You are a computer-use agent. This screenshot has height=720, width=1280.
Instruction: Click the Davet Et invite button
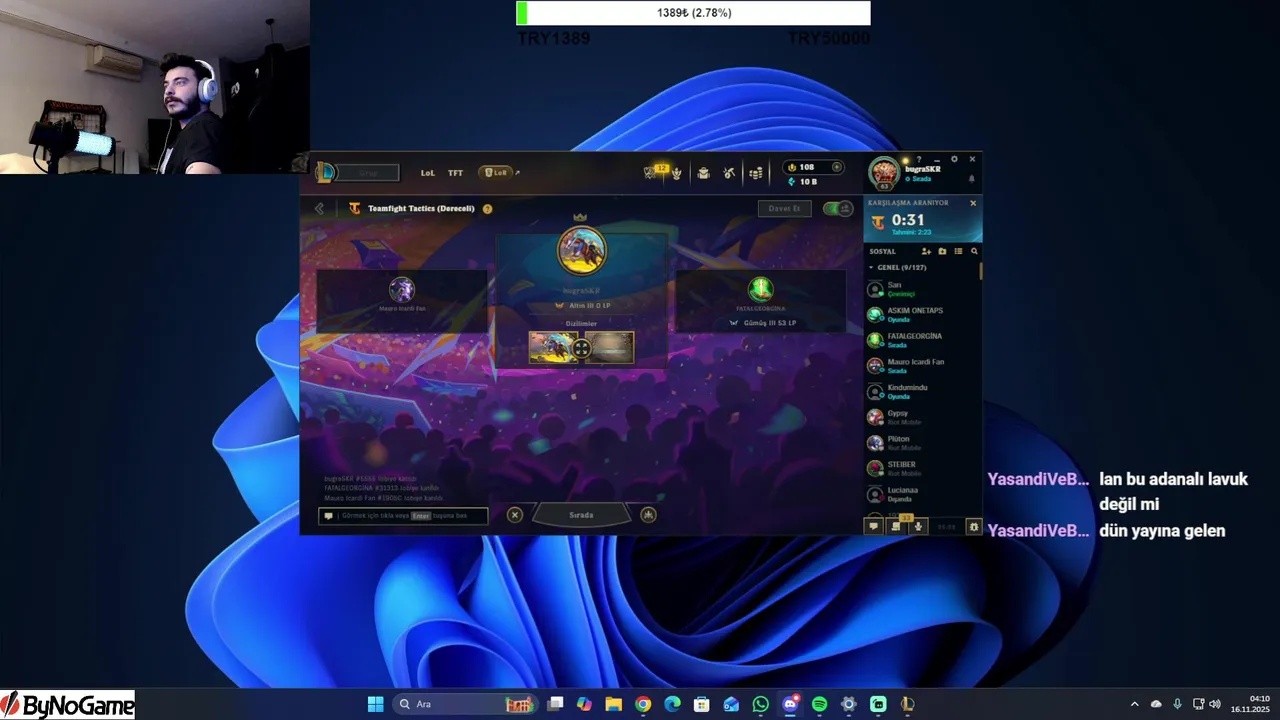(784, 208)
